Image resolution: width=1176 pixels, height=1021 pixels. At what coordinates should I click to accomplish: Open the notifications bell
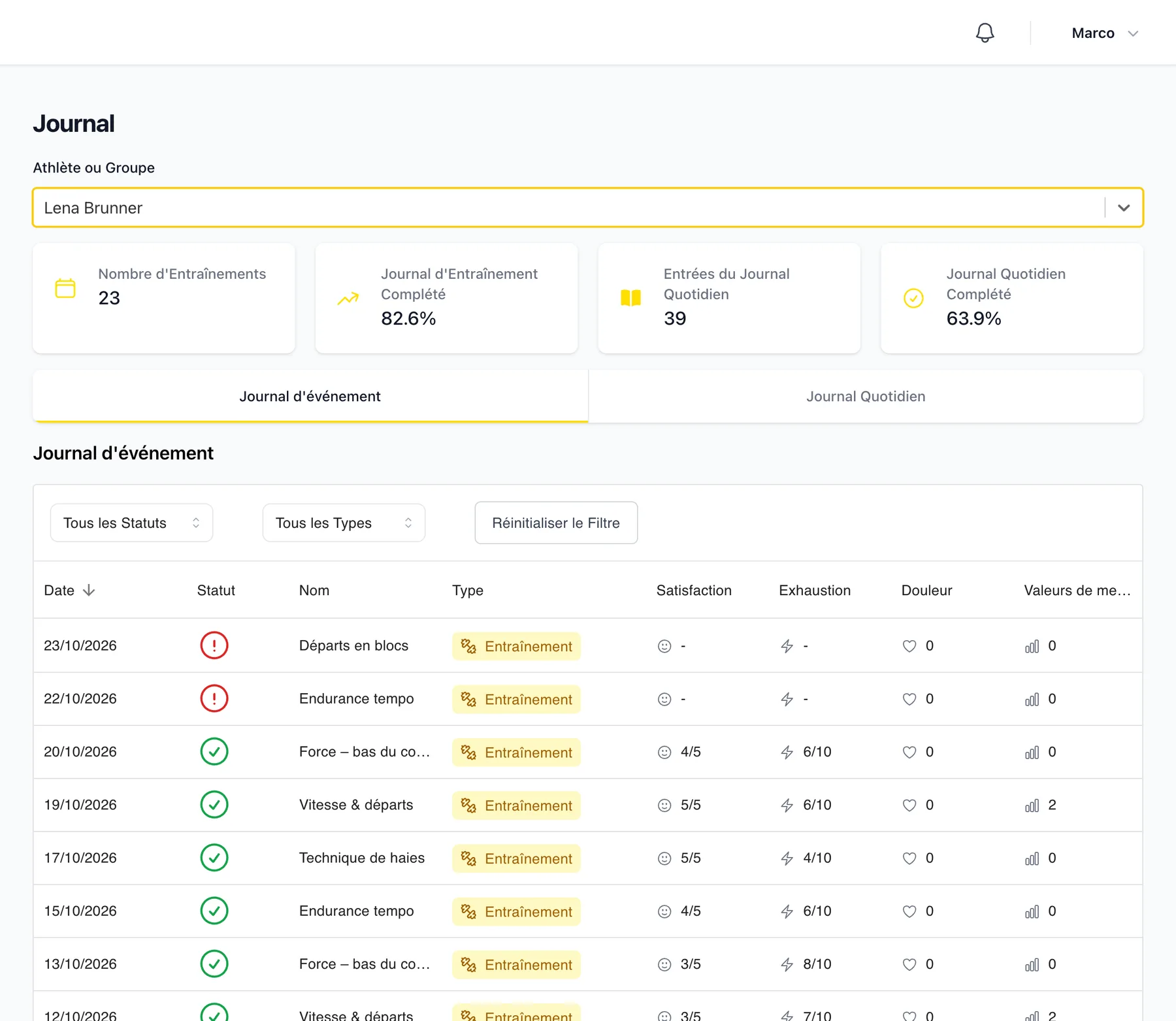985,33
